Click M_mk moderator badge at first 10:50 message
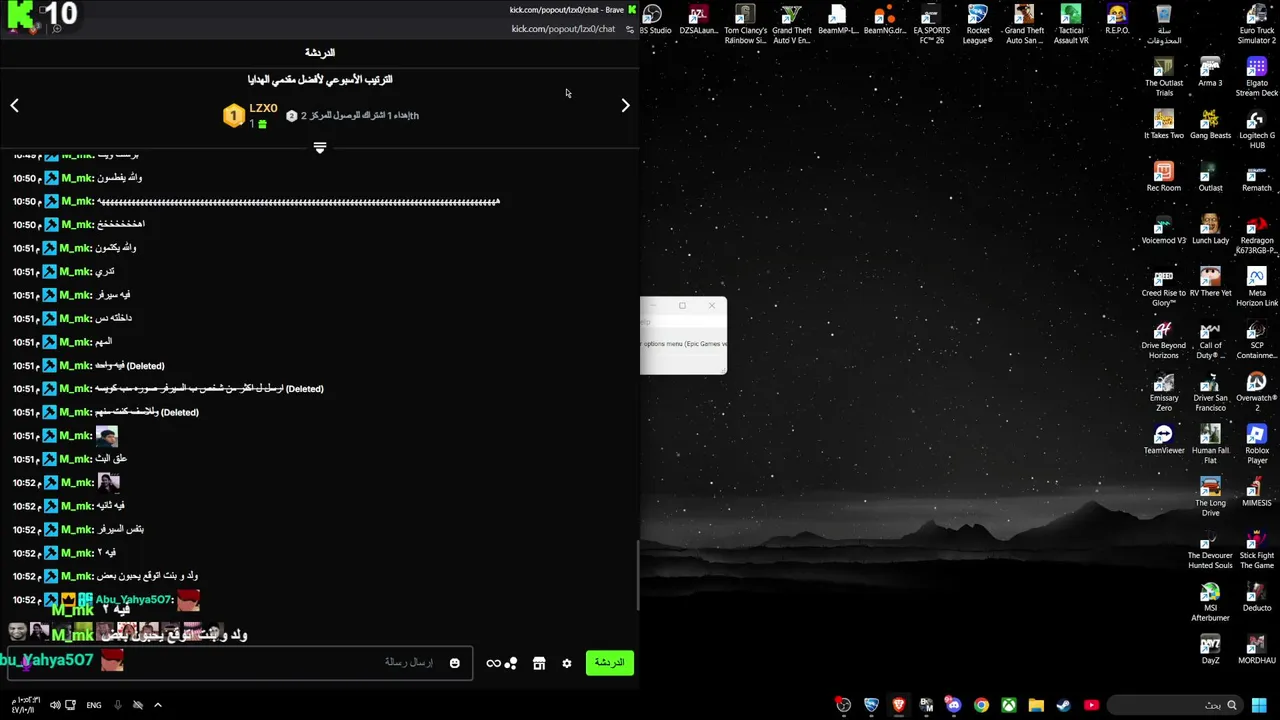The width and height of the screenshot is (1280, 720). (51, 178)
